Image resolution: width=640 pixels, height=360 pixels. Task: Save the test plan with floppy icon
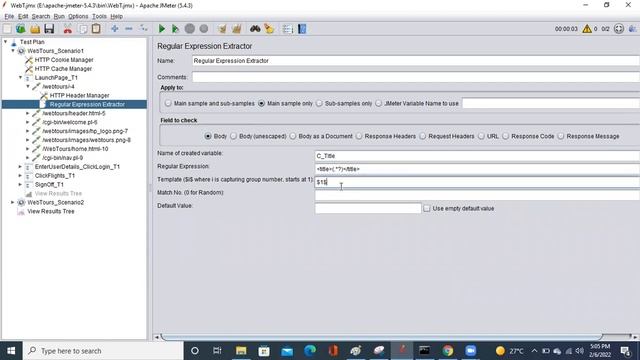[49, 29]
